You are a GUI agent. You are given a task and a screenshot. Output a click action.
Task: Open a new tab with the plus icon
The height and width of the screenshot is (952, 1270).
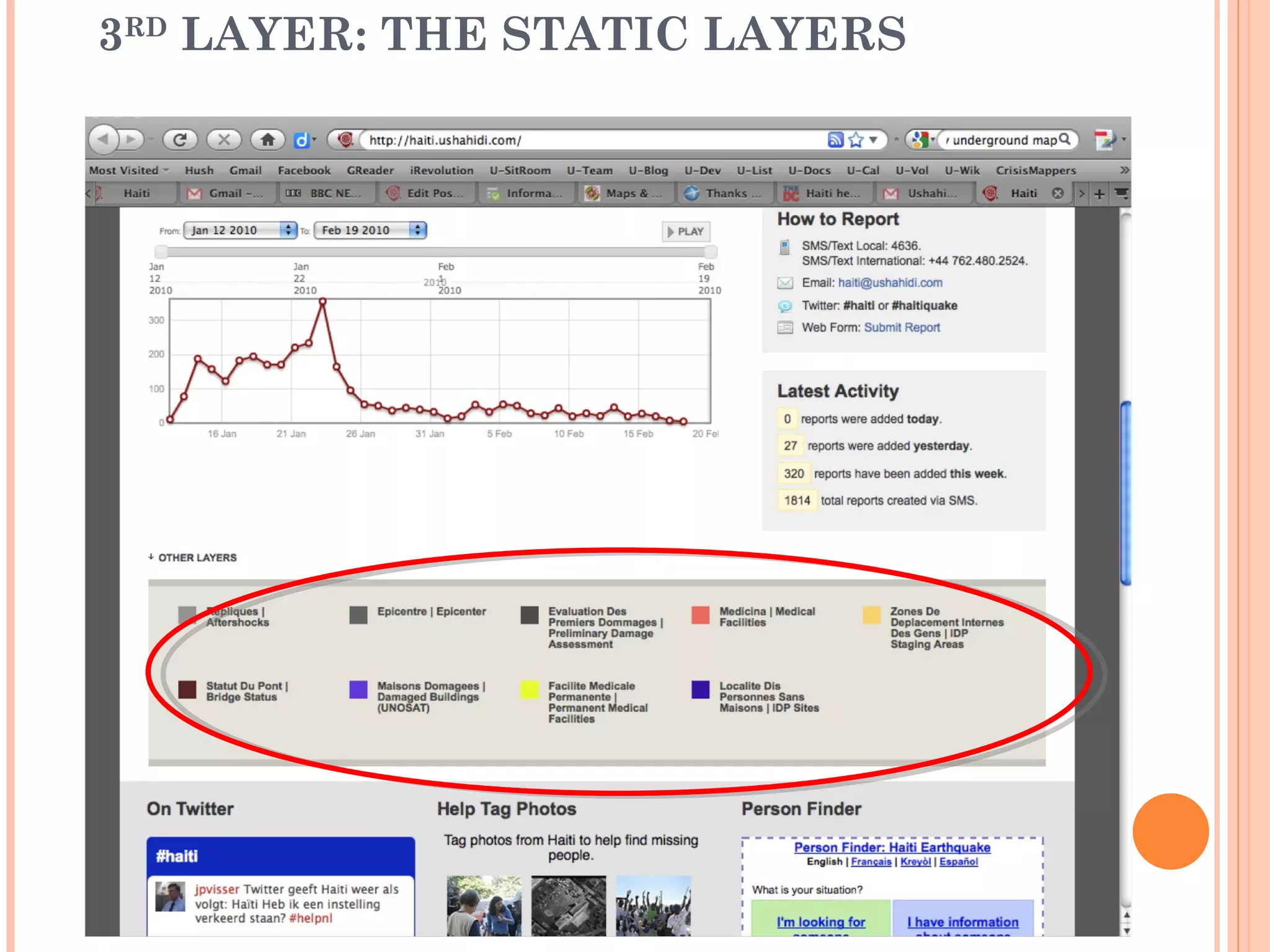[x=1099, y=194]
